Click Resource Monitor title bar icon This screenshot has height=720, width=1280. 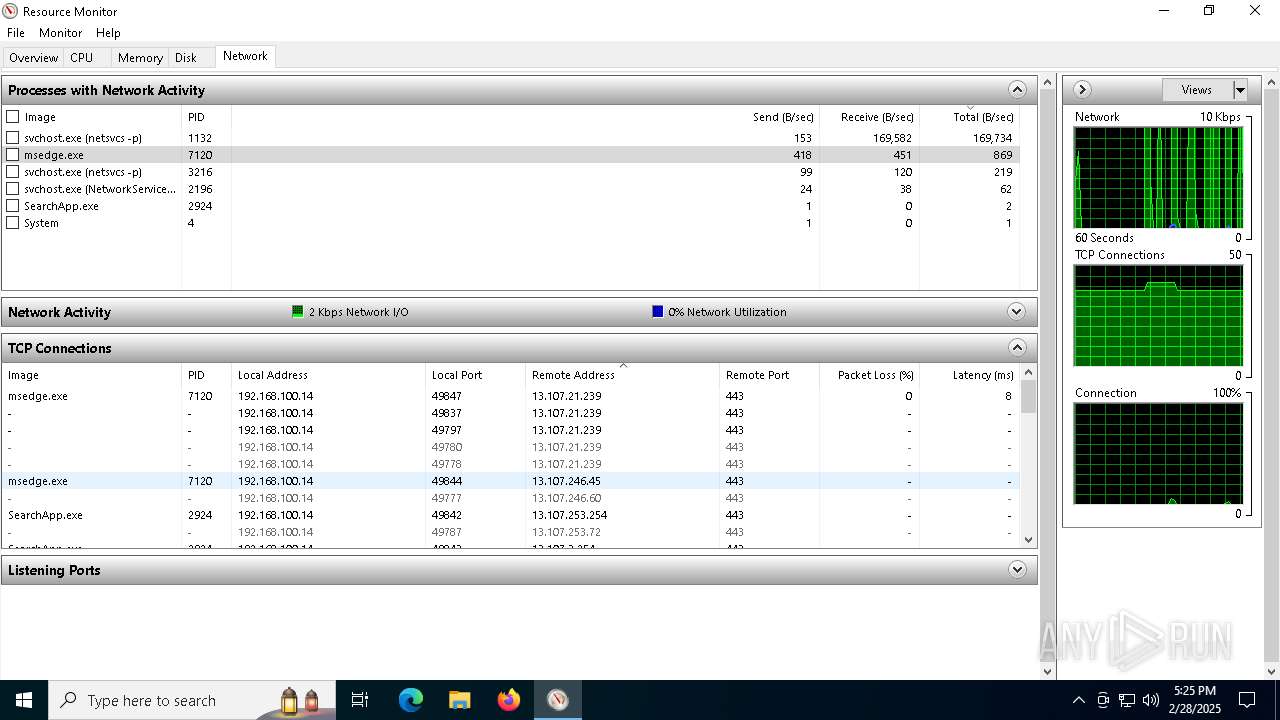click(x=11, y=11)
